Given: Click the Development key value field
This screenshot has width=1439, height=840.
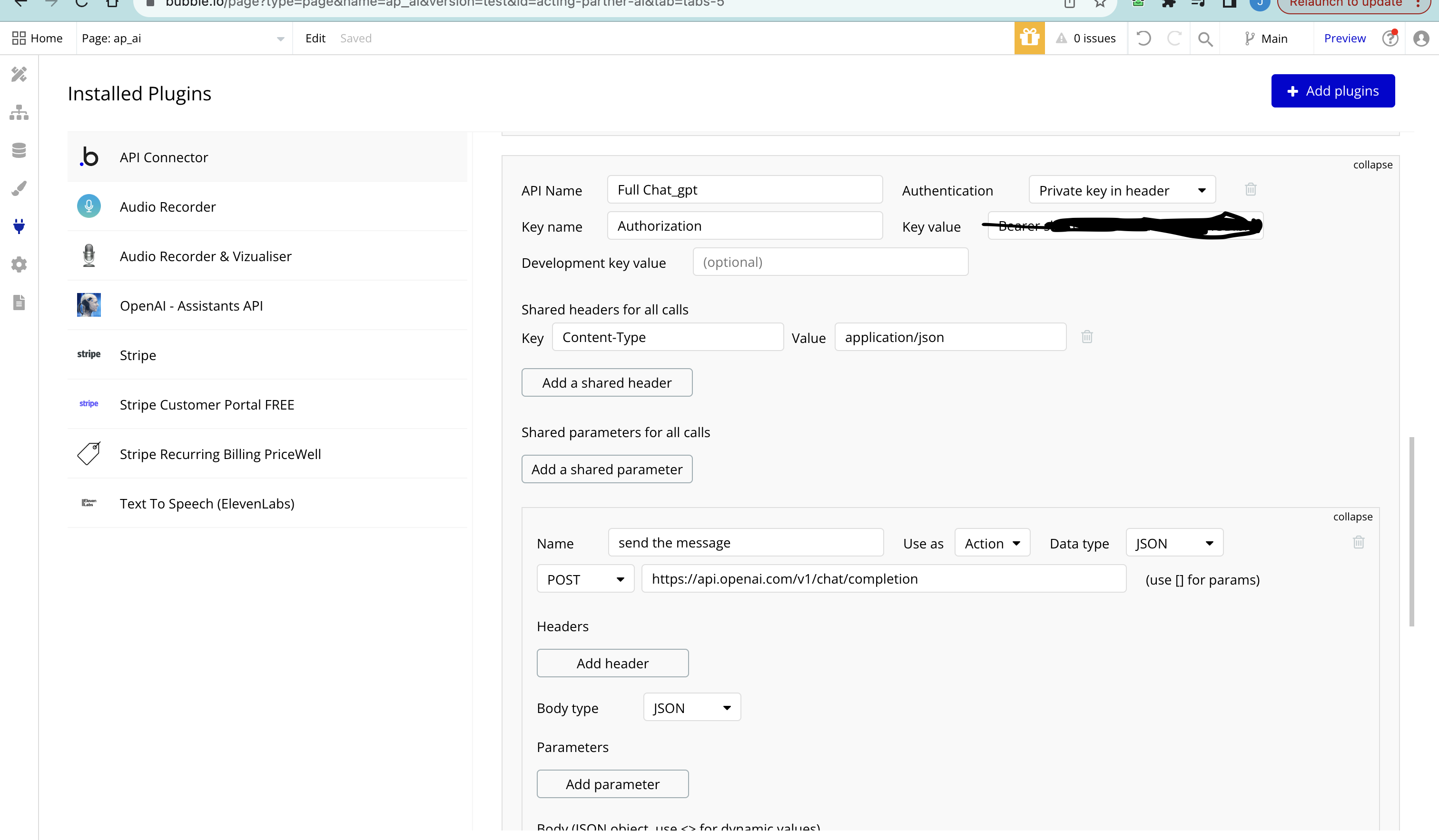Looking at the screenshot, I should coord(830,262).
